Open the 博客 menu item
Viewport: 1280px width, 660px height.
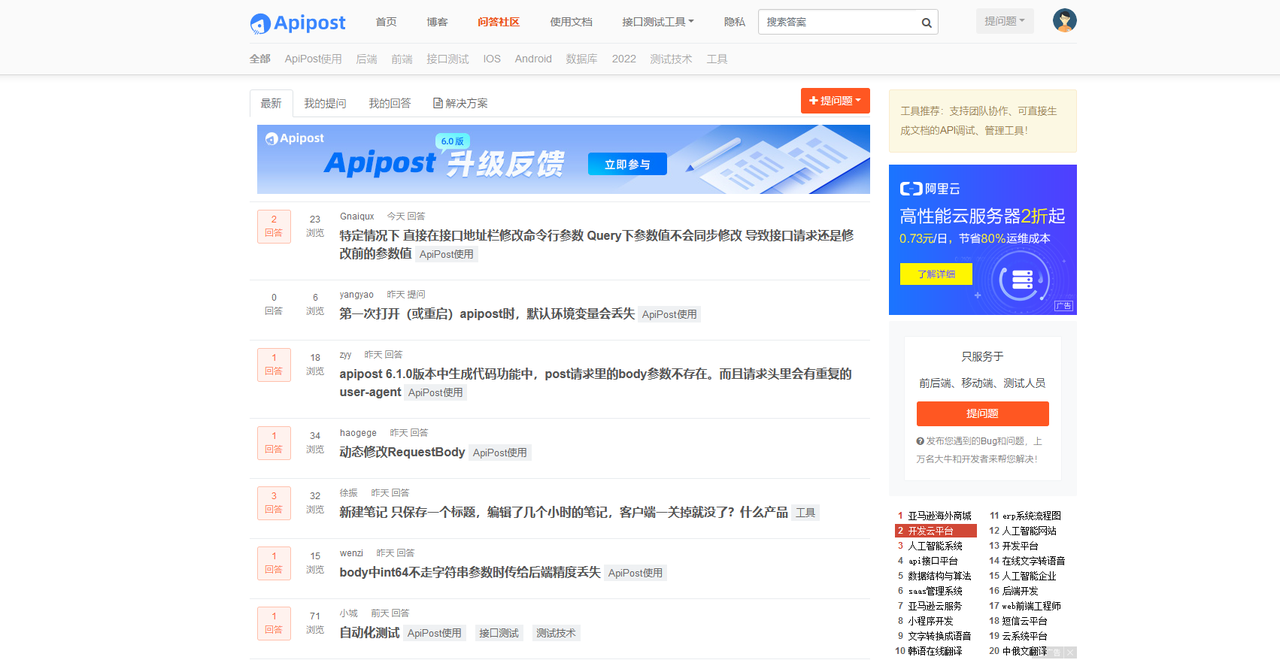pos(437,21)
